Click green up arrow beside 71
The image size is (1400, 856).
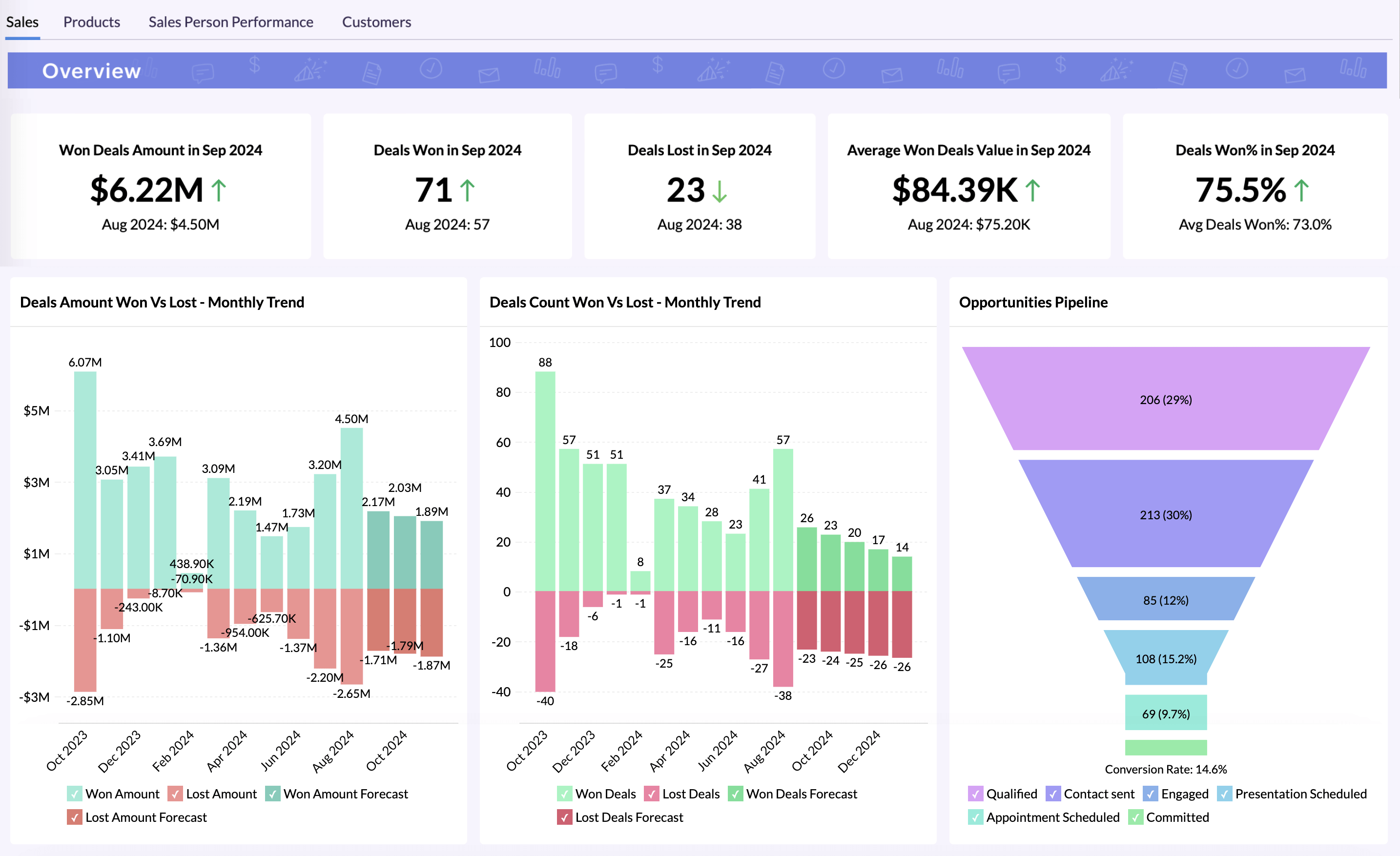[x=467, y=191]
